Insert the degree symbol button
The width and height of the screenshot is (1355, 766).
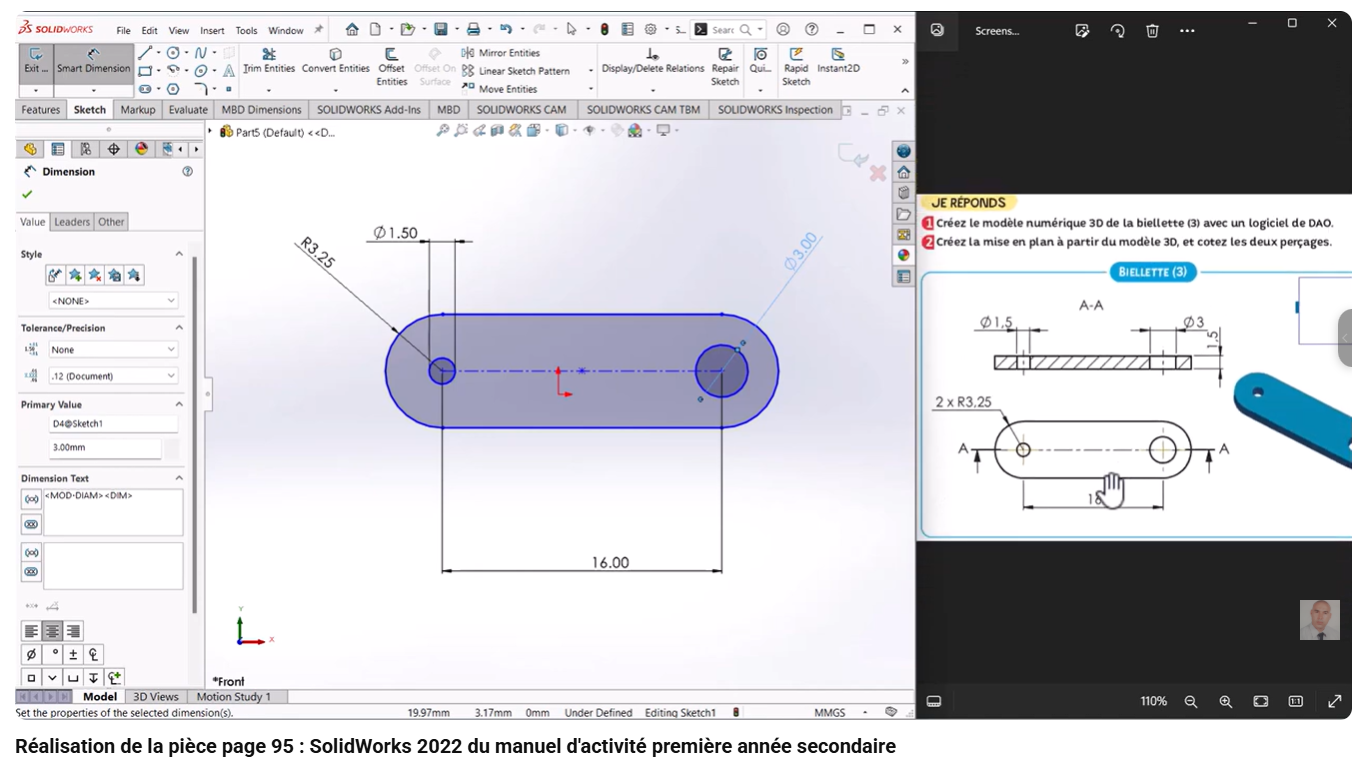[52, 655]
